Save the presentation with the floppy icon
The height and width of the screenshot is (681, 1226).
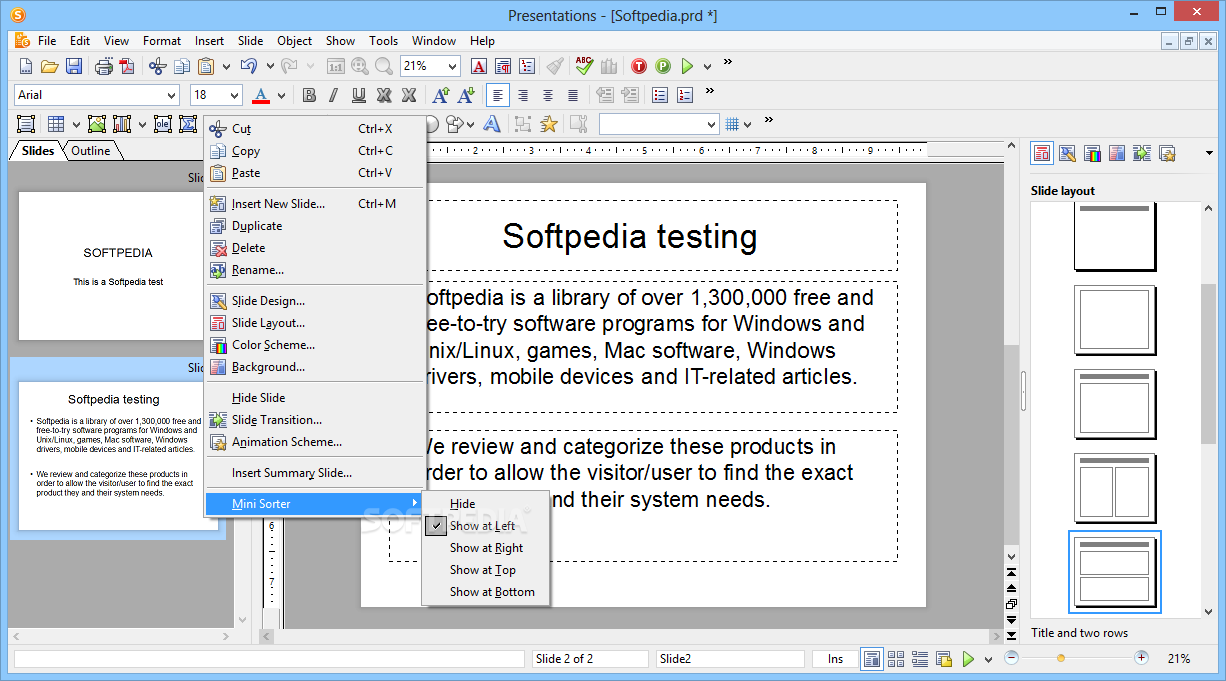click(74, 66)
